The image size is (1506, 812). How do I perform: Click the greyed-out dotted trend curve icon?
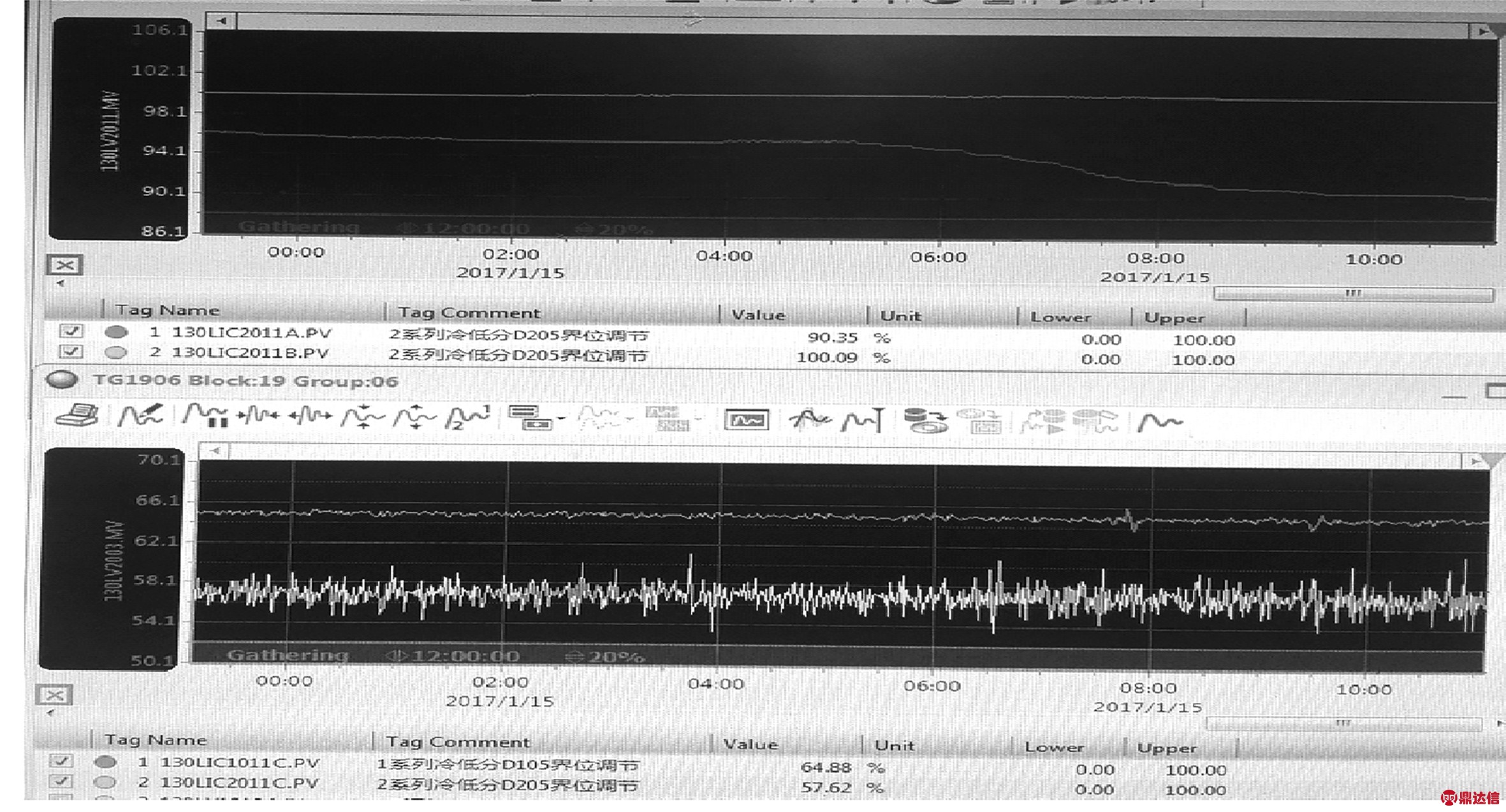[601, 419]
